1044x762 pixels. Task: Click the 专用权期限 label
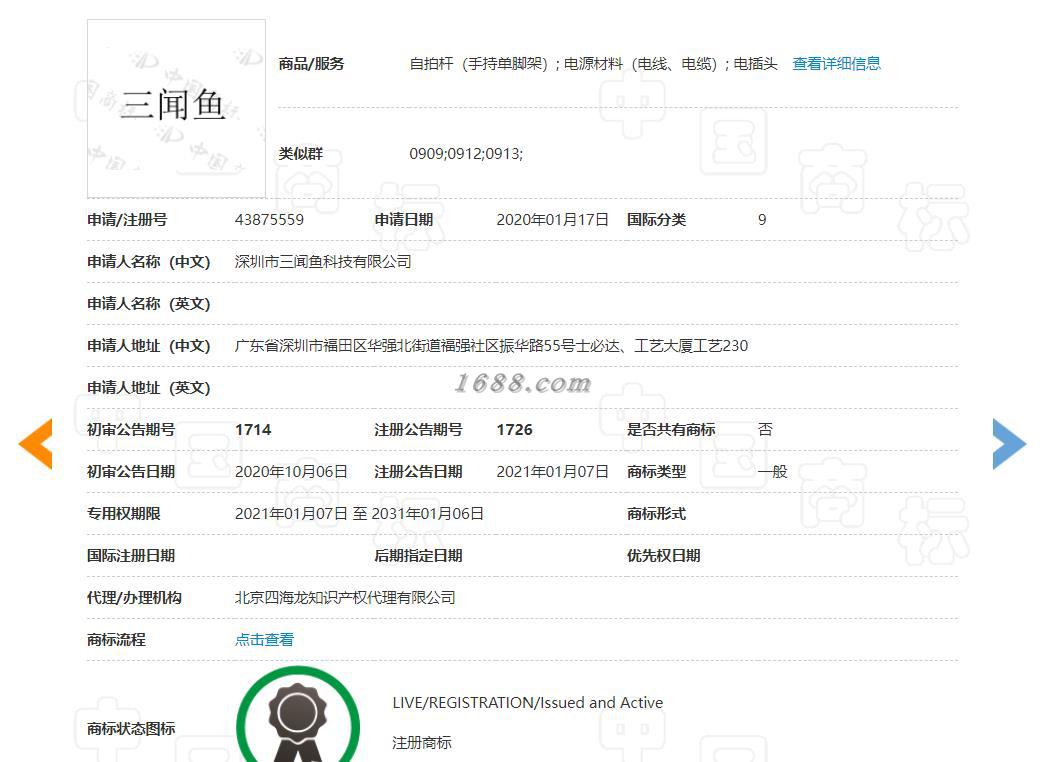(124, 514)
